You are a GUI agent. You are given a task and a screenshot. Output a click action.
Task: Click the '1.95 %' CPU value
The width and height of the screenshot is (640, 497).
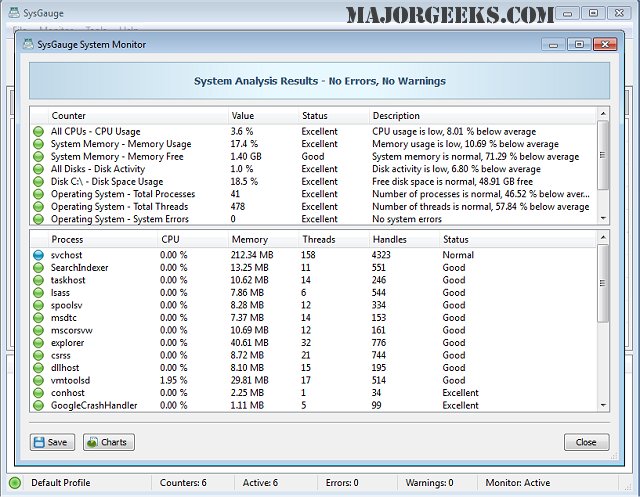pos(173,380)
